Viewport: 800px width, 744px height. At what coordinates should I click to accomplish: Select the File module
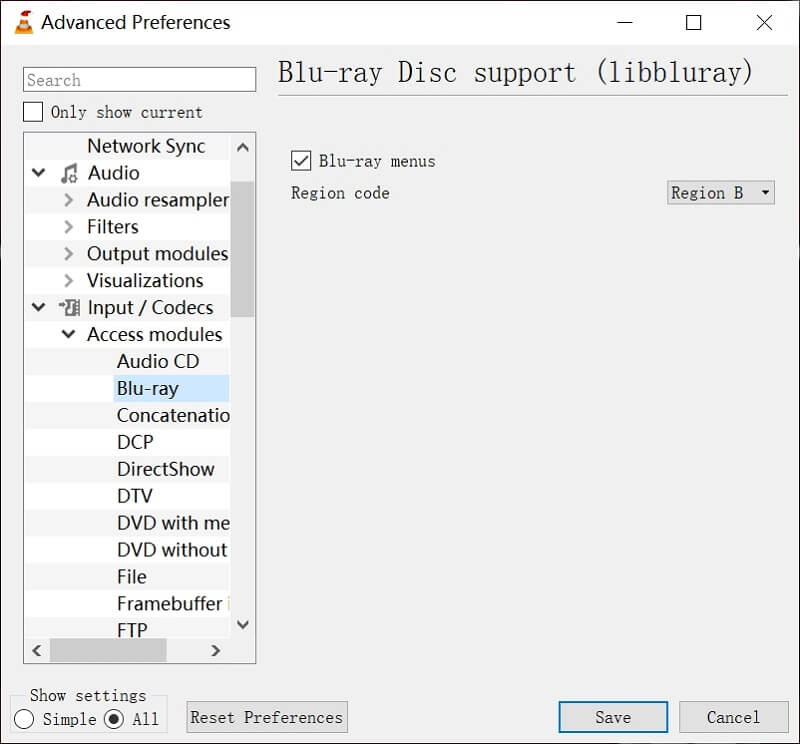pyautogui.click(x=132, y=577)
